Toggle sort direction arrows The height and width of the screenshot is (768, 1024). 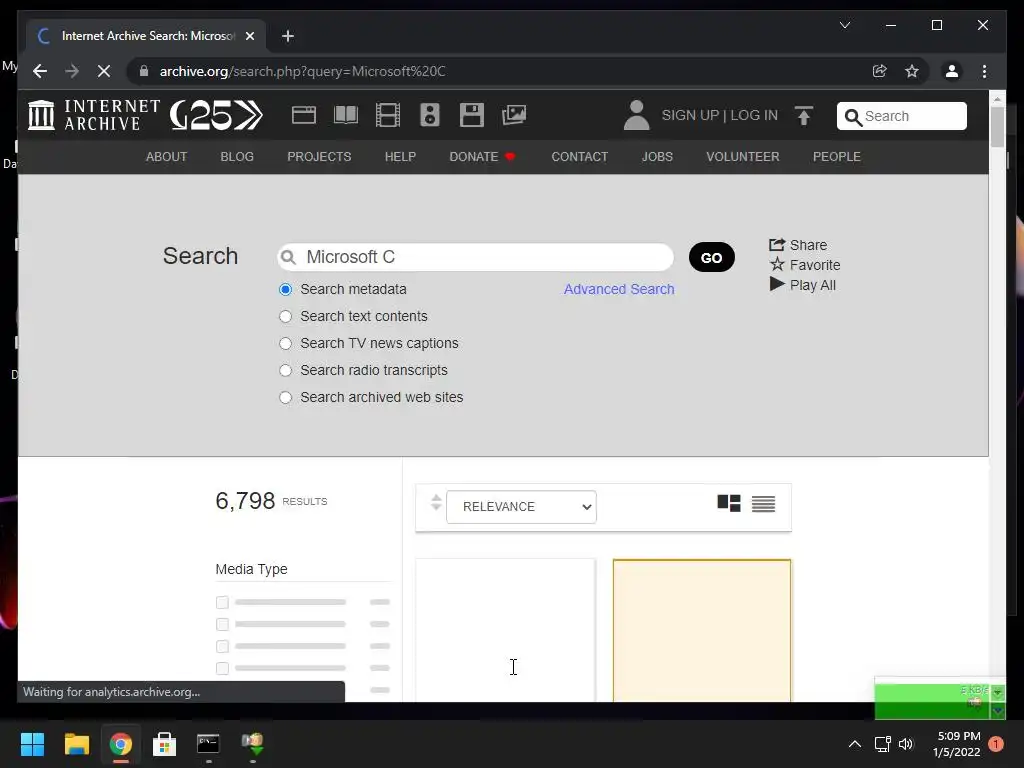436,502
